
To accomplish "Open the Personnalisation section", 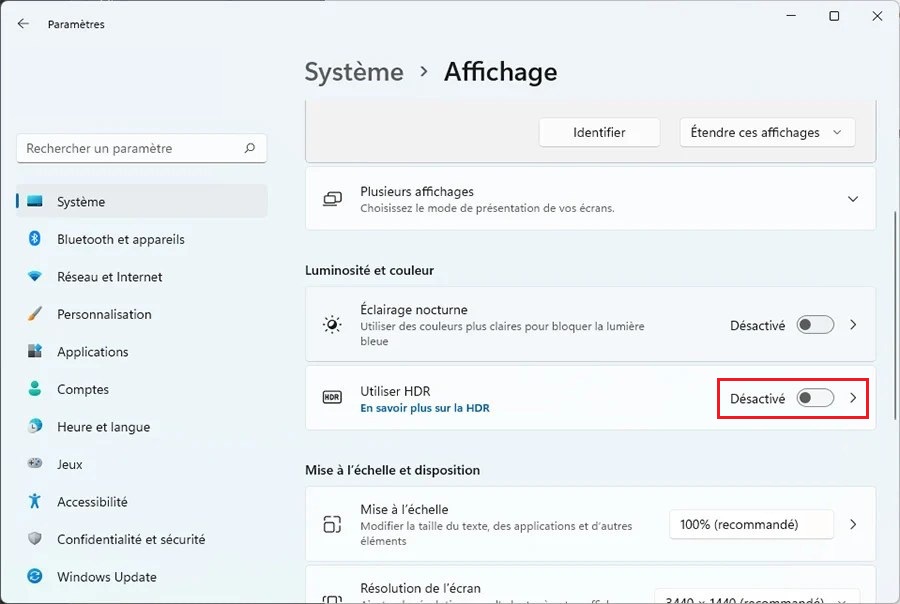I will [x=142, y=314].
